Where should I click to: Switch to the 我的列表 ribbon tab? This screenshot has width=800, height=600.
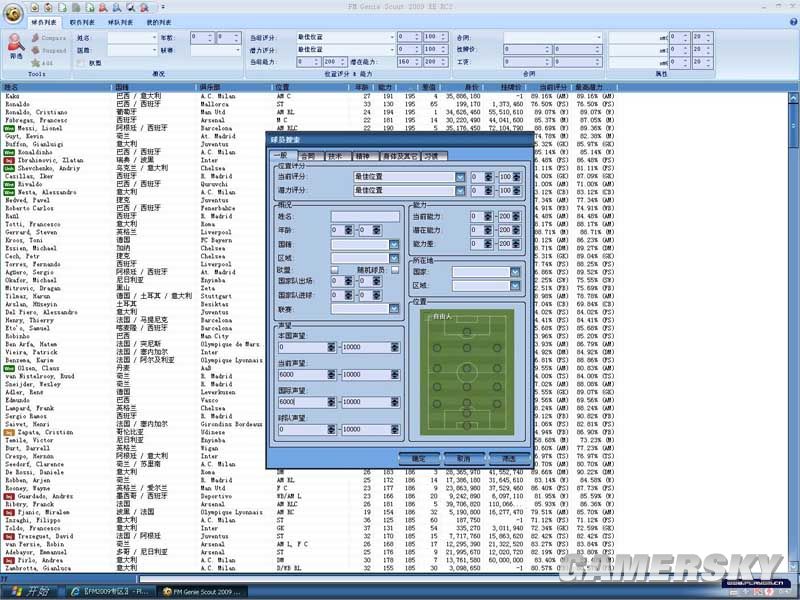pos(159,22)
